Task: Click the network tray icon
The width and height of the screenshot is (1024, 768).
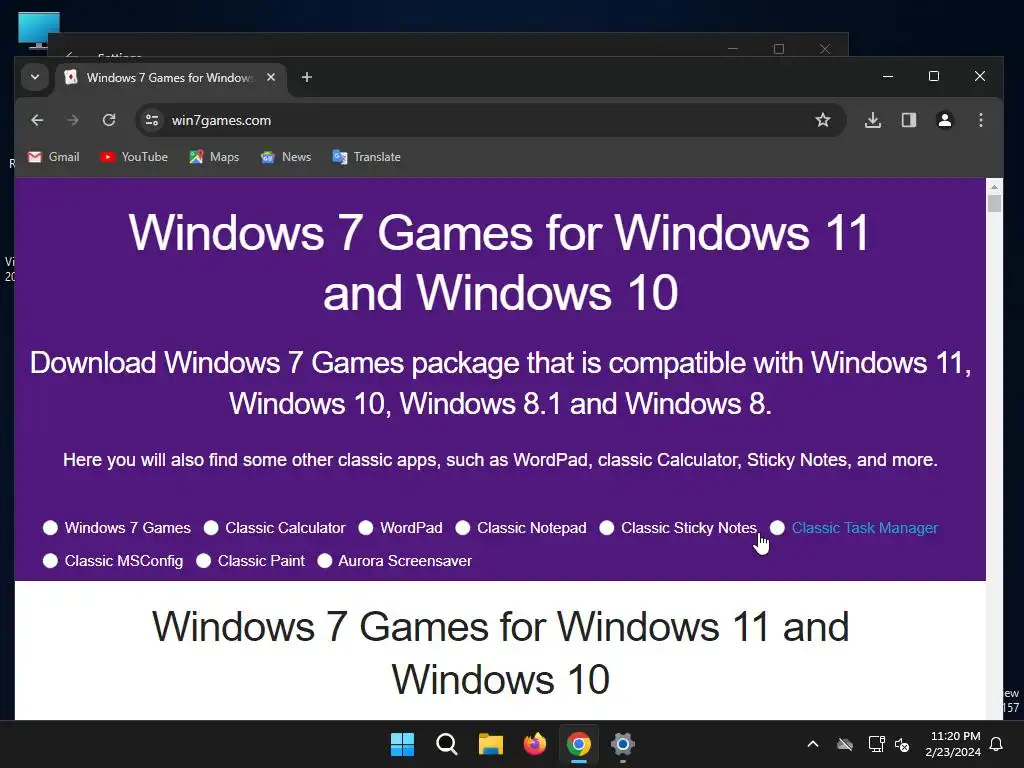Action: click(x=876, y=744)
